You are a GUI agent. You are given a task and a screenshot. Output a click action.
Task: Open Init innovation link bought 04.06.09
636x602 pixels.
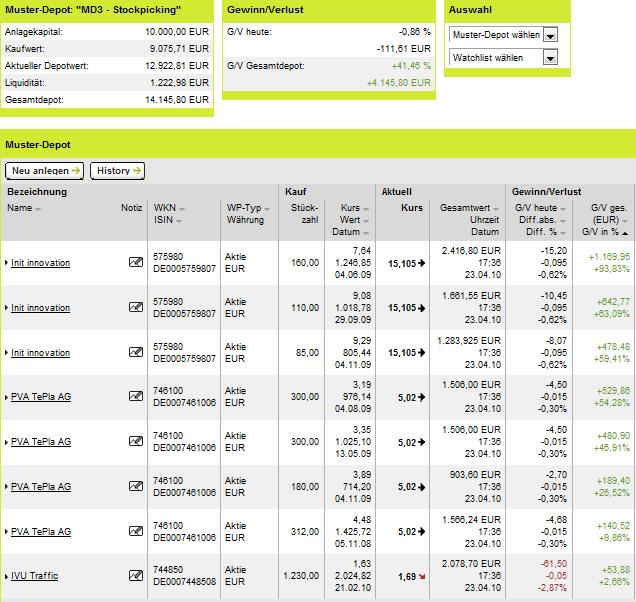(41, 263)
